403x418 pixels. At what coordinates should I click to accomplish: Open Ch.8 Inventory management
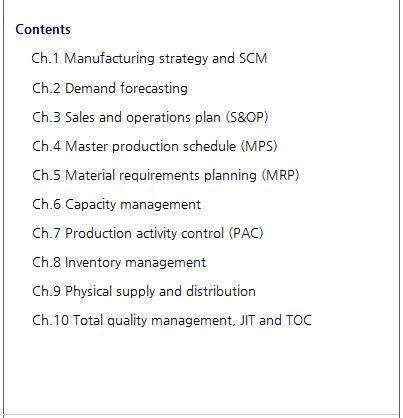(x=119, y=262)
